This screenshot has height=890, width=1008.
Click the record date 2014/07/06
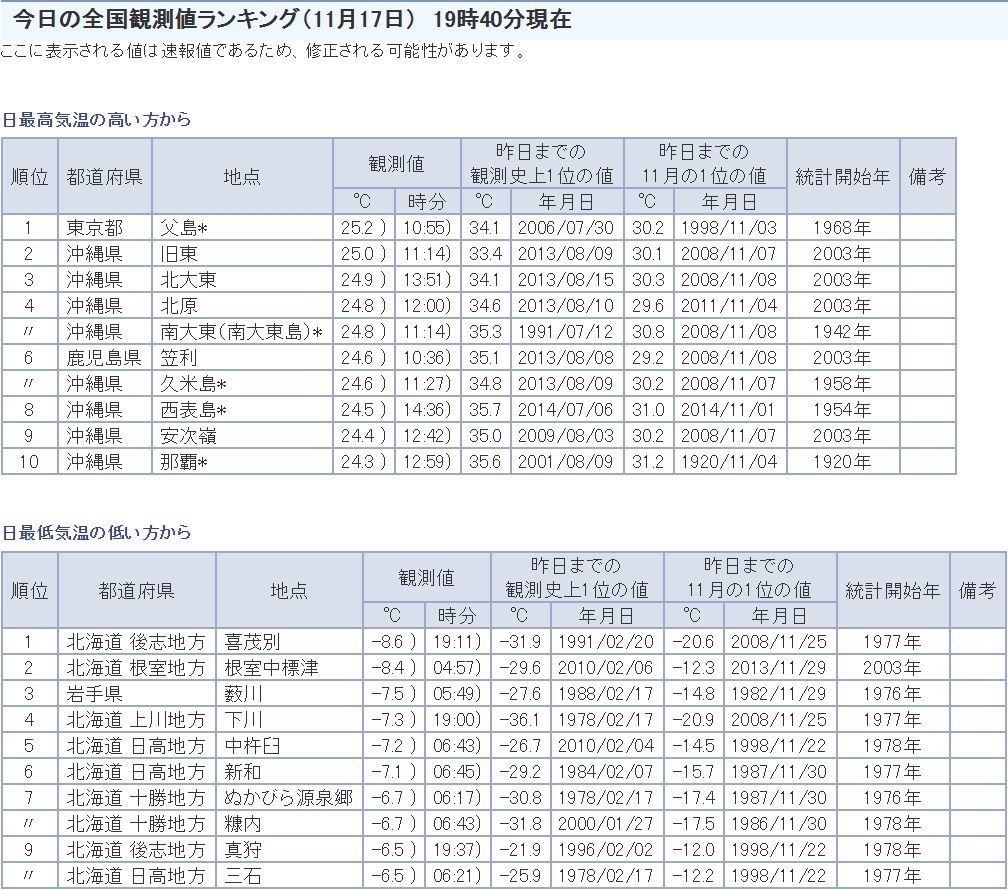pos(566,410)
